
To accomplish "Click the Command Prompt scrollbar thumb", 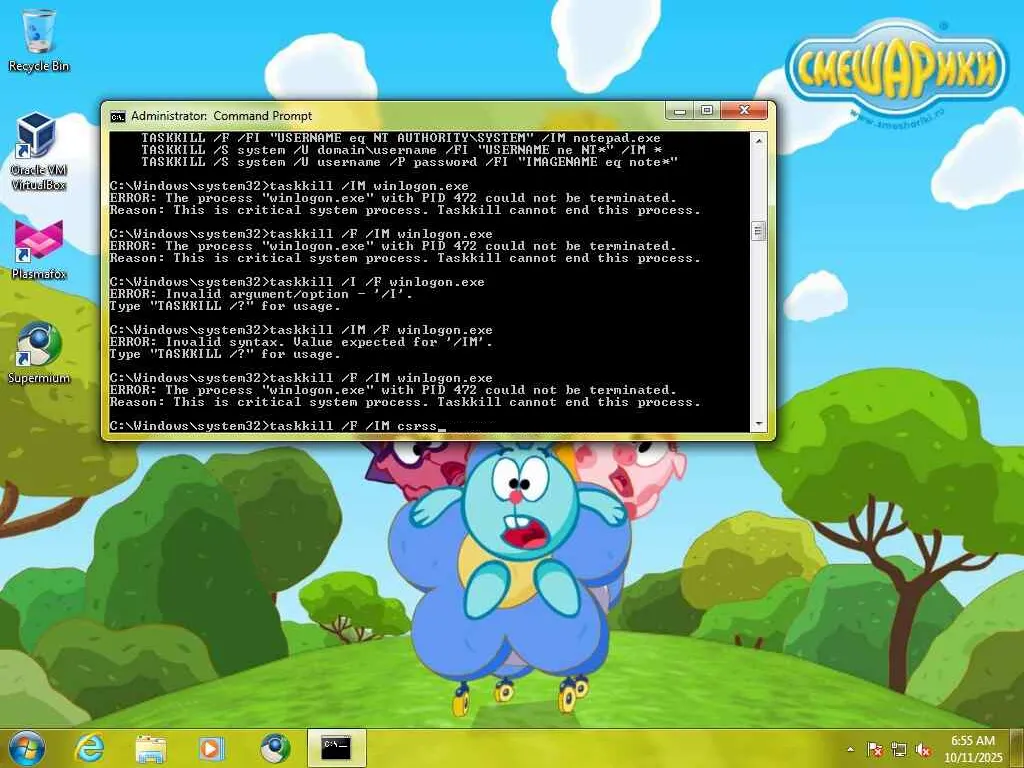I will (758, 231).
